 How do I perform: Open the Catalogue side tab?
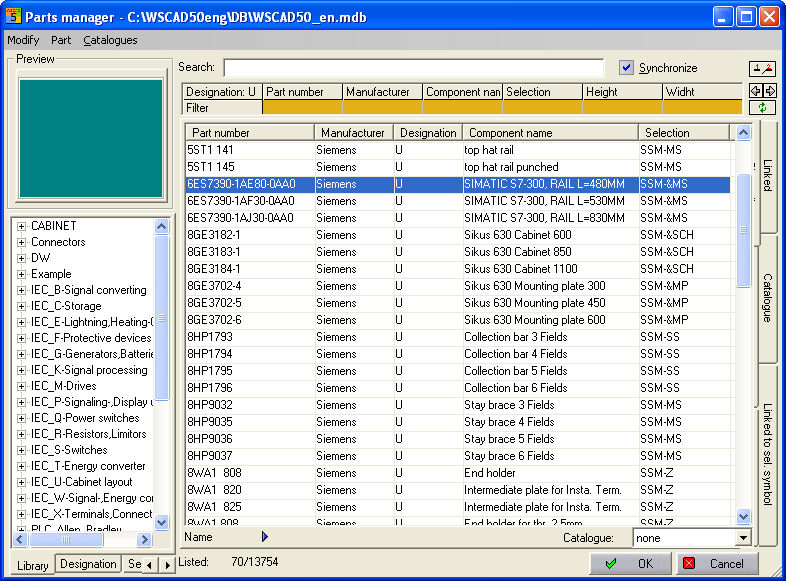tap(768, 298)
